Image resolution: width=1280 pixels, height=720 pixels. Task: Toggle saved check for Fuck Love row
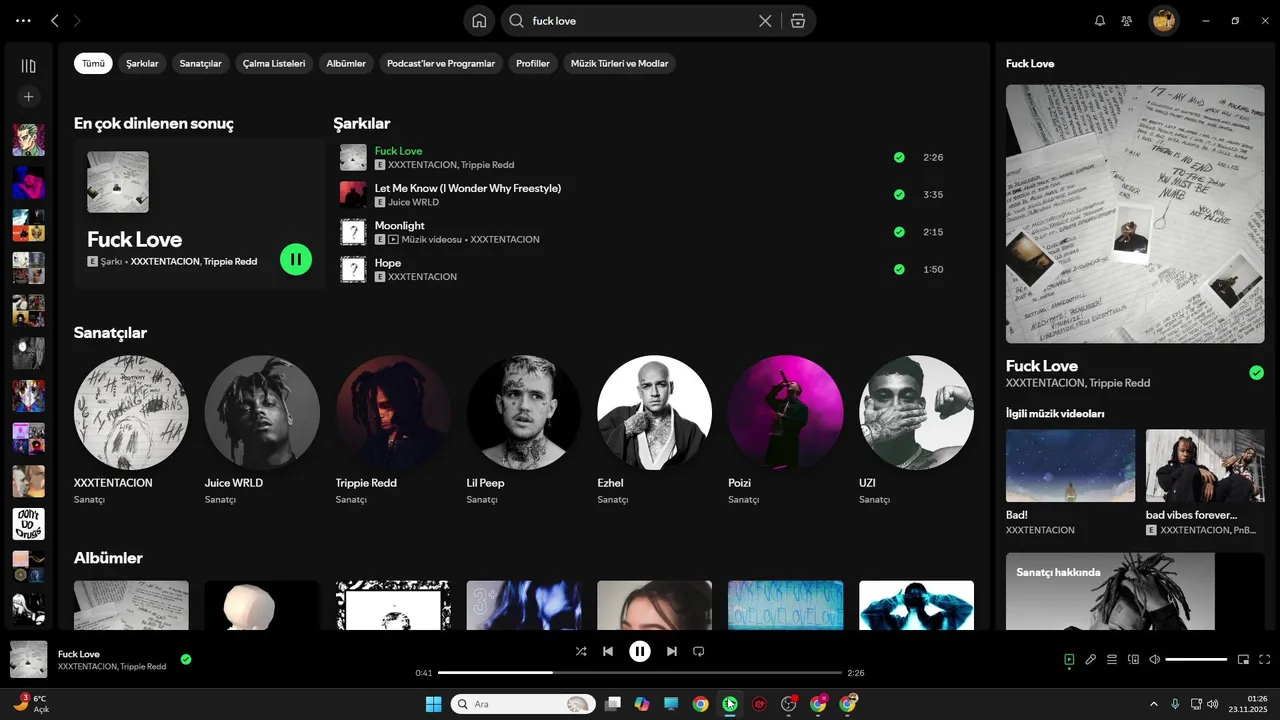click(899, 157)
